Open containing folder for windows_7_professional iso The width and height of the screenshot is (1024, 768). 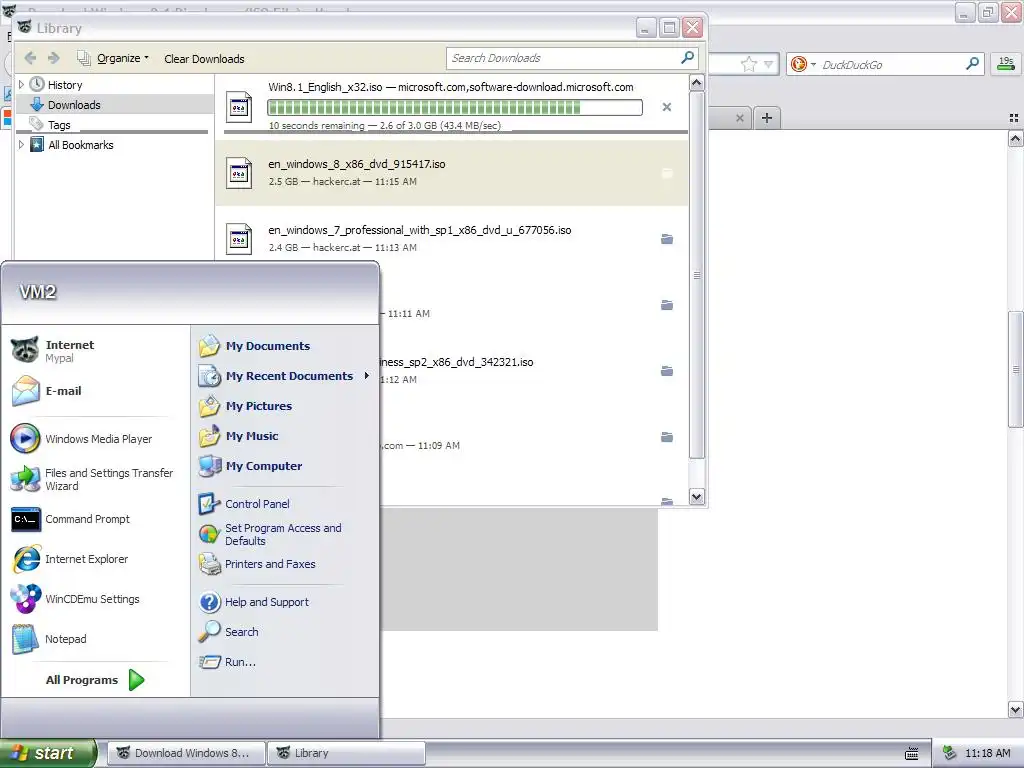(x=667, y=239)
